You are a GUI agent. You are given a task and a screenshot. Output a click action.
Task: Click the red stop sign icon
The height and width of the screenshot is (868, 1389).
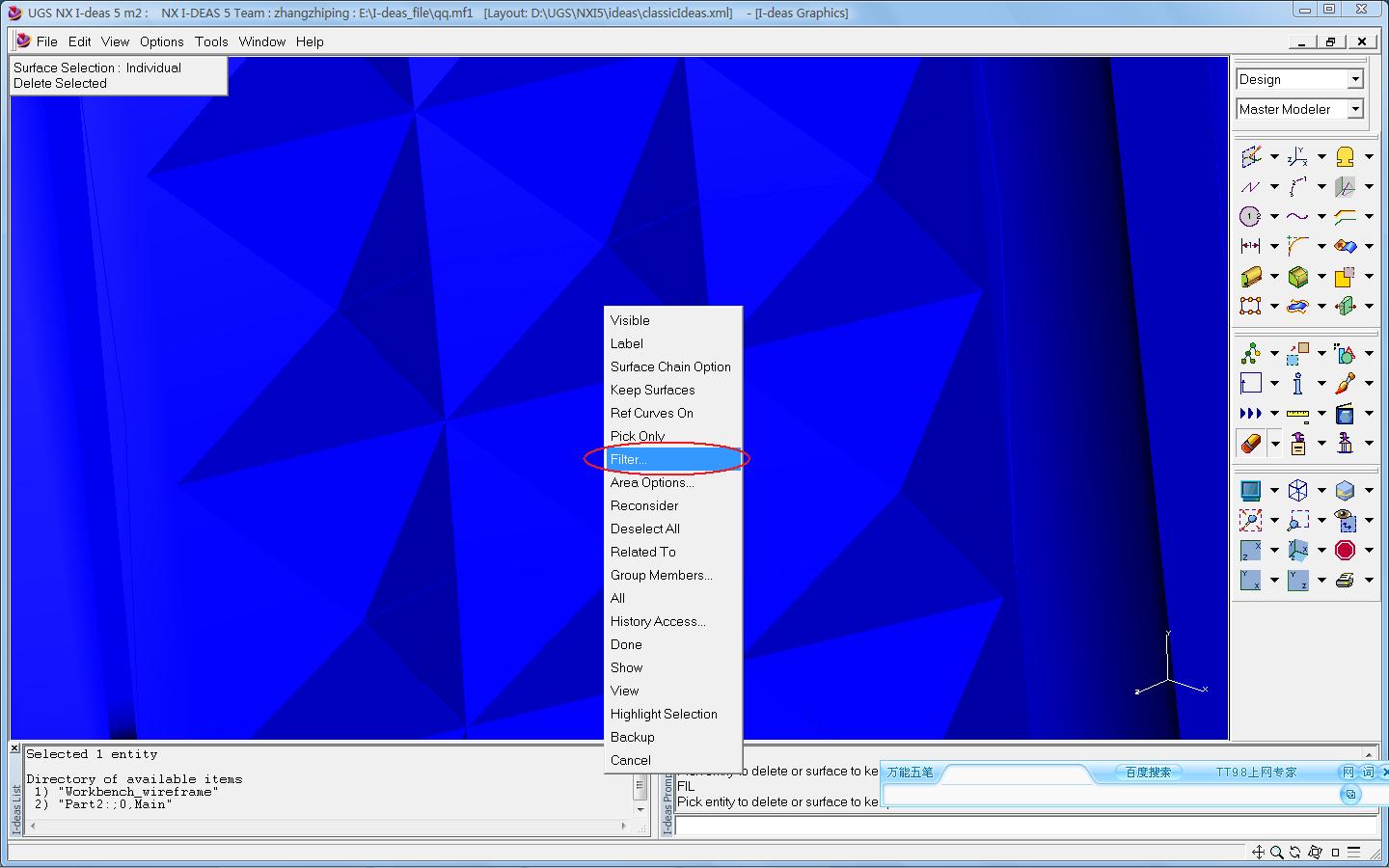(1346, 551)
